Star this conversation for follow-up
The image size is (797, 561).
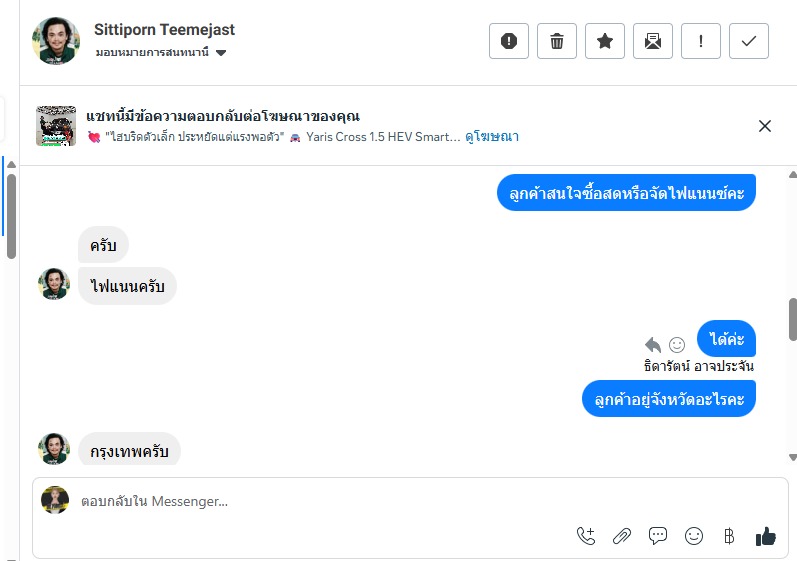(x=605, y=41)
